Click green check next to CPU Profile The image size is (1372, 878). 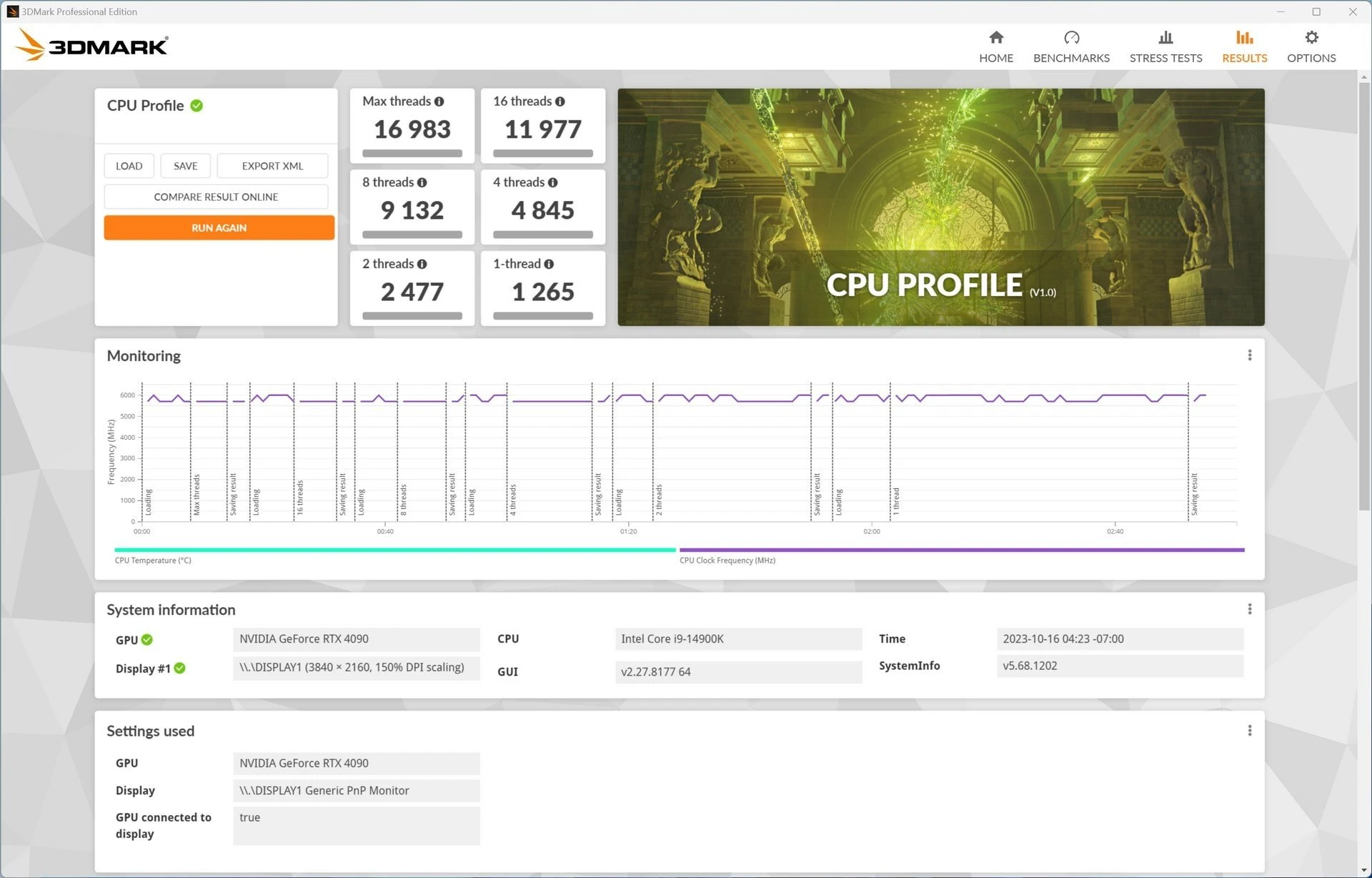(x=197, y=106)
